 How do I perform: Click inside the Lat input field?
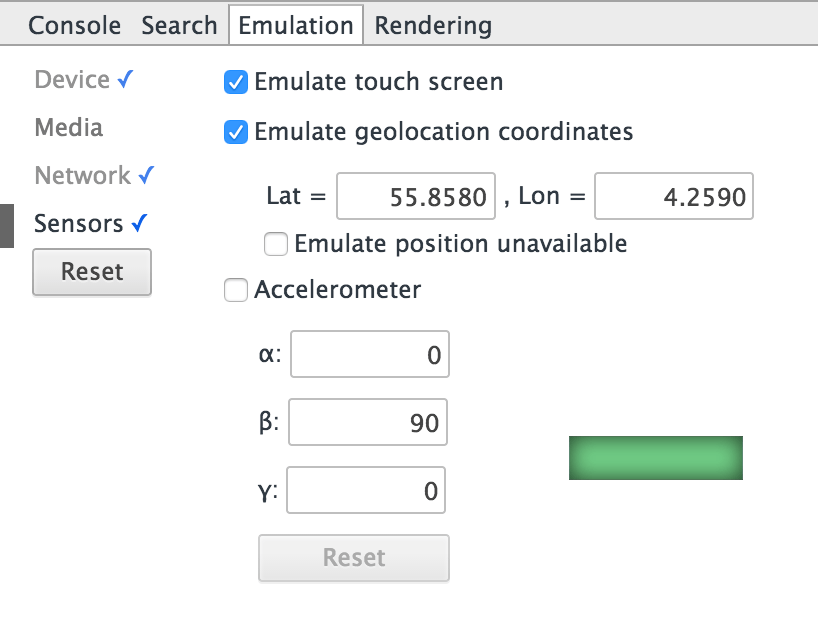pyautogui.click(x=415, y=196)
